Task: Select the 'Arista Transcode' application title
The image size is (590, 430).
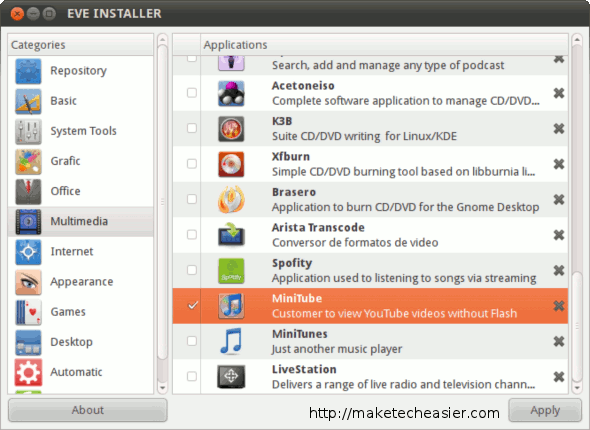Action: [x=318, y=228]
